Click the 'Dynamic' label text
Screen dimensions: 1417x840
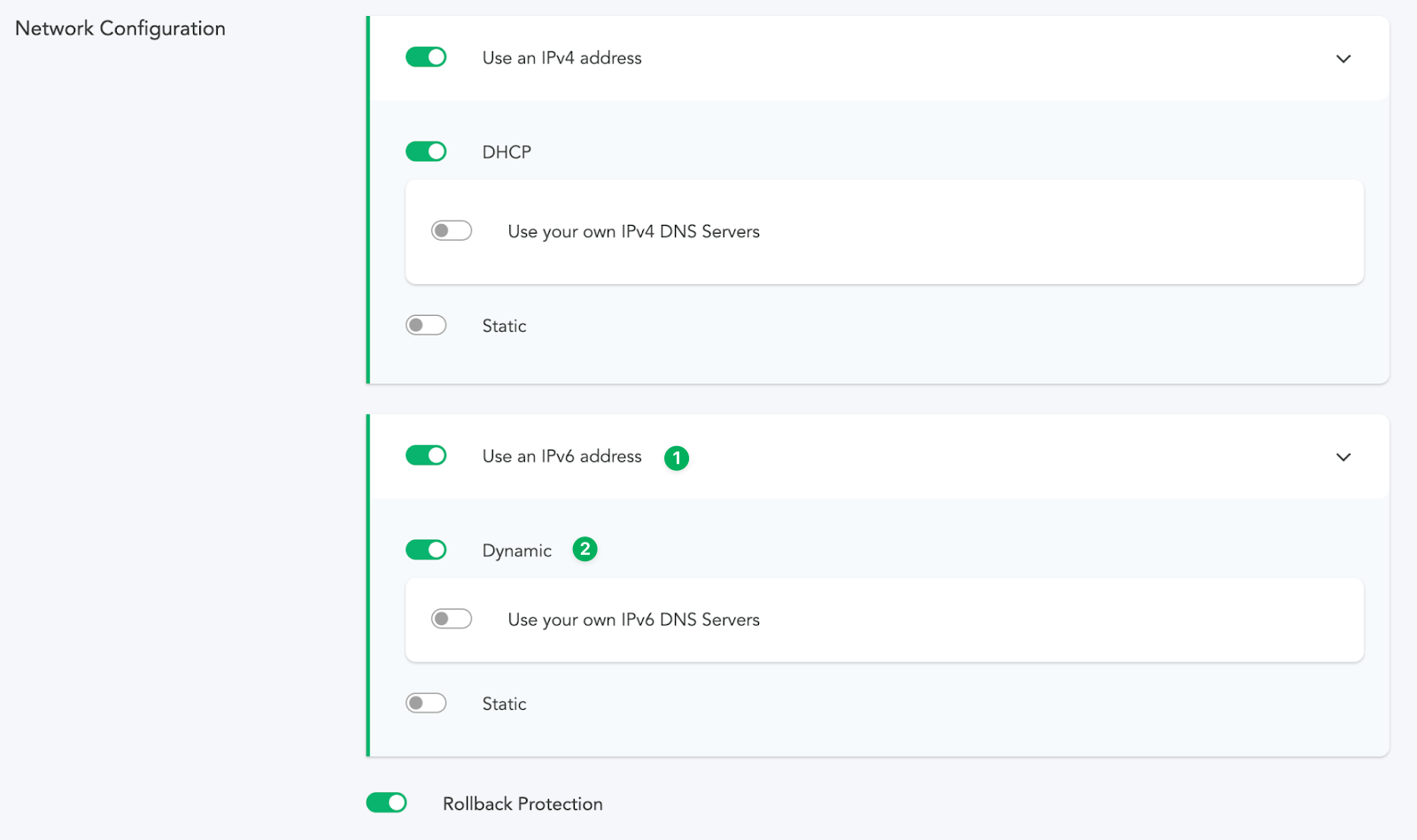coord(516,551)
